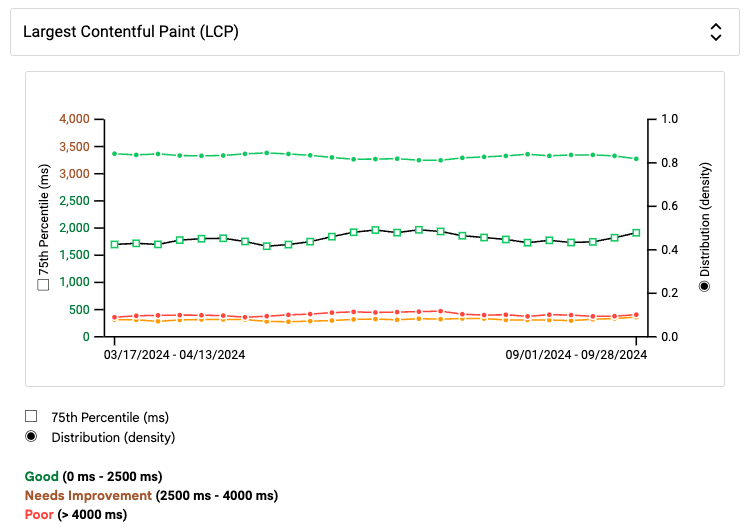Click the "Good" threshold label
The image size is (753, 529).
(x=41, y=476)
